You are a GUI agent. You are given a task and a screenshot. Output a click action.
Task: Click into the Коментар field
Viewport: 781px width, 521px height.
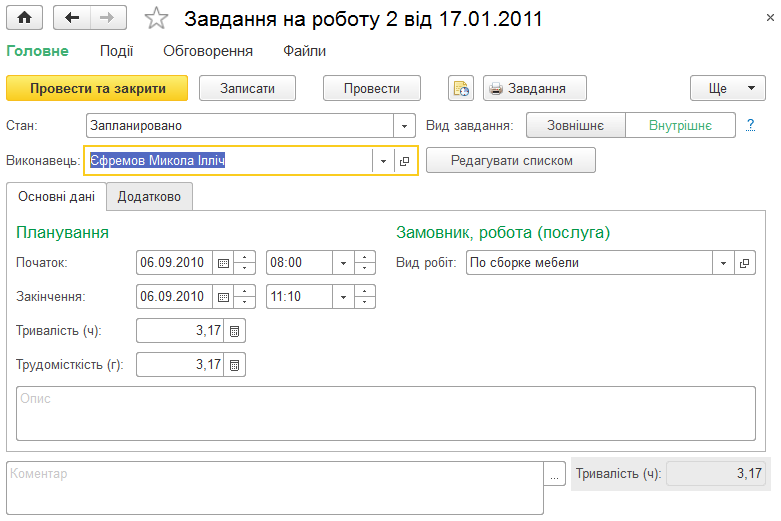tap(275, 488)
